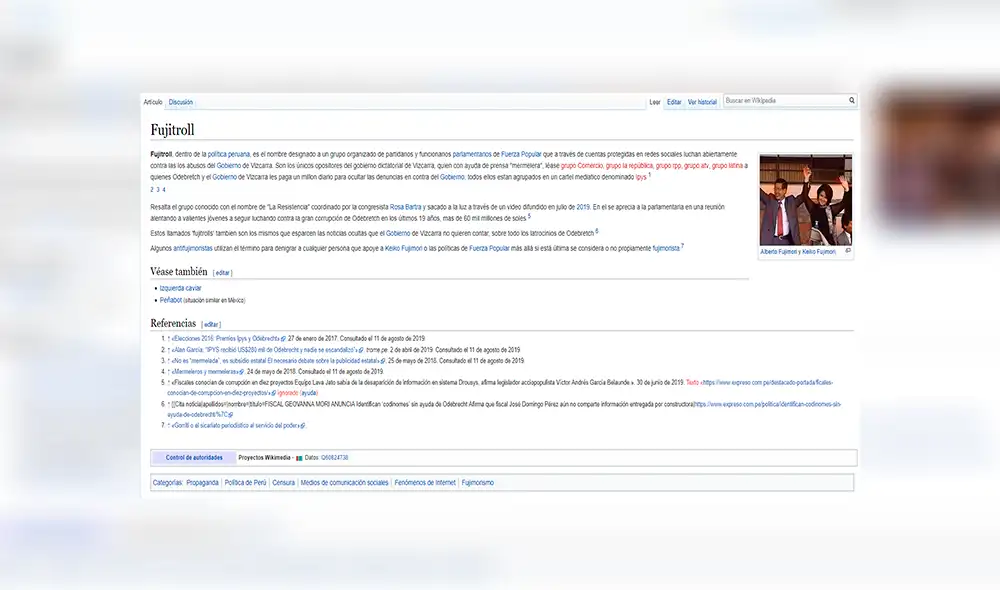
Task: Click the Keiko Fujimori link
Action: click(x=403, y=249)
